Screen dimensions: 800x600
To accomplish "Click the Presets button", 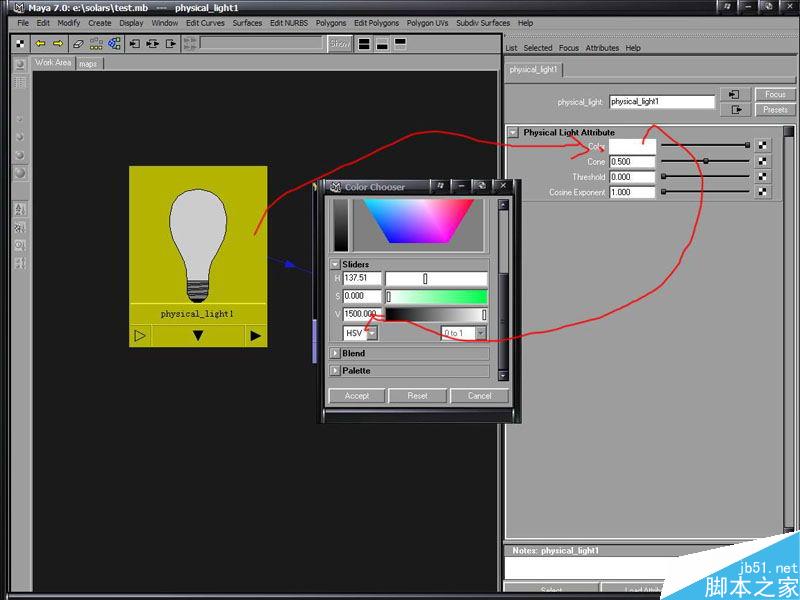I will pos(774,109).
